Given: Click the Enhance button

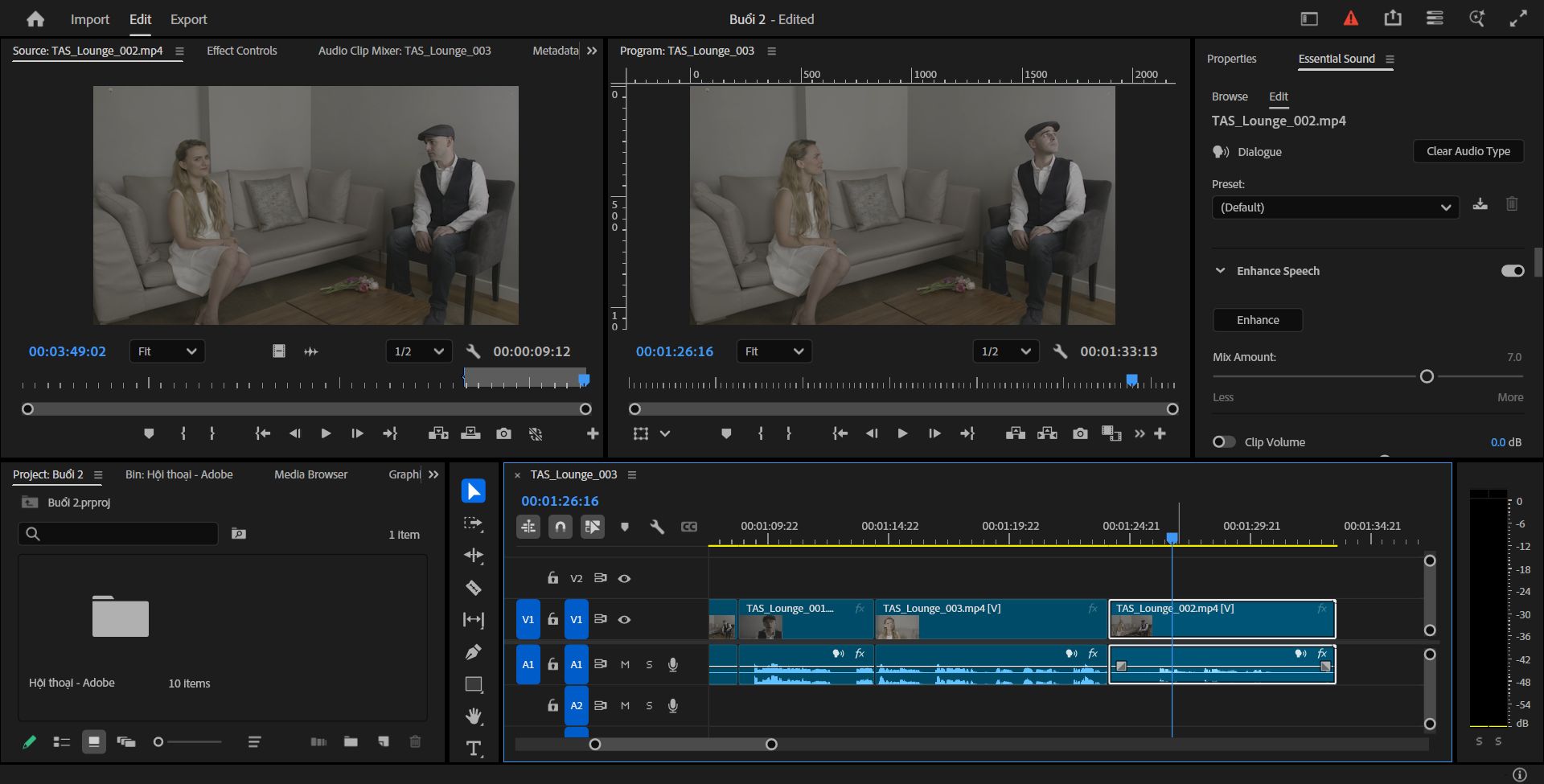Looking at the screenshot, I should click(1258, 320).
